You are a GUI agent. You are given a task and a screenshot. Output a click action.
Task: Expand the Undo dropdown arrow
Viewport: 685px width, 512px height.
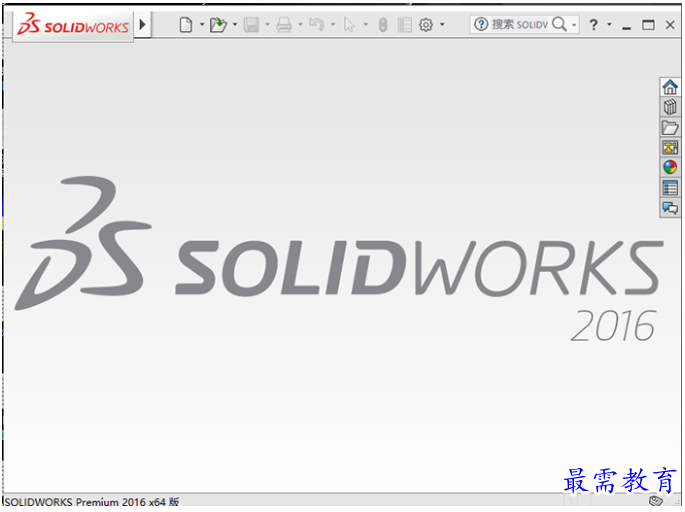pyautogui.click(x=333, y=25)
